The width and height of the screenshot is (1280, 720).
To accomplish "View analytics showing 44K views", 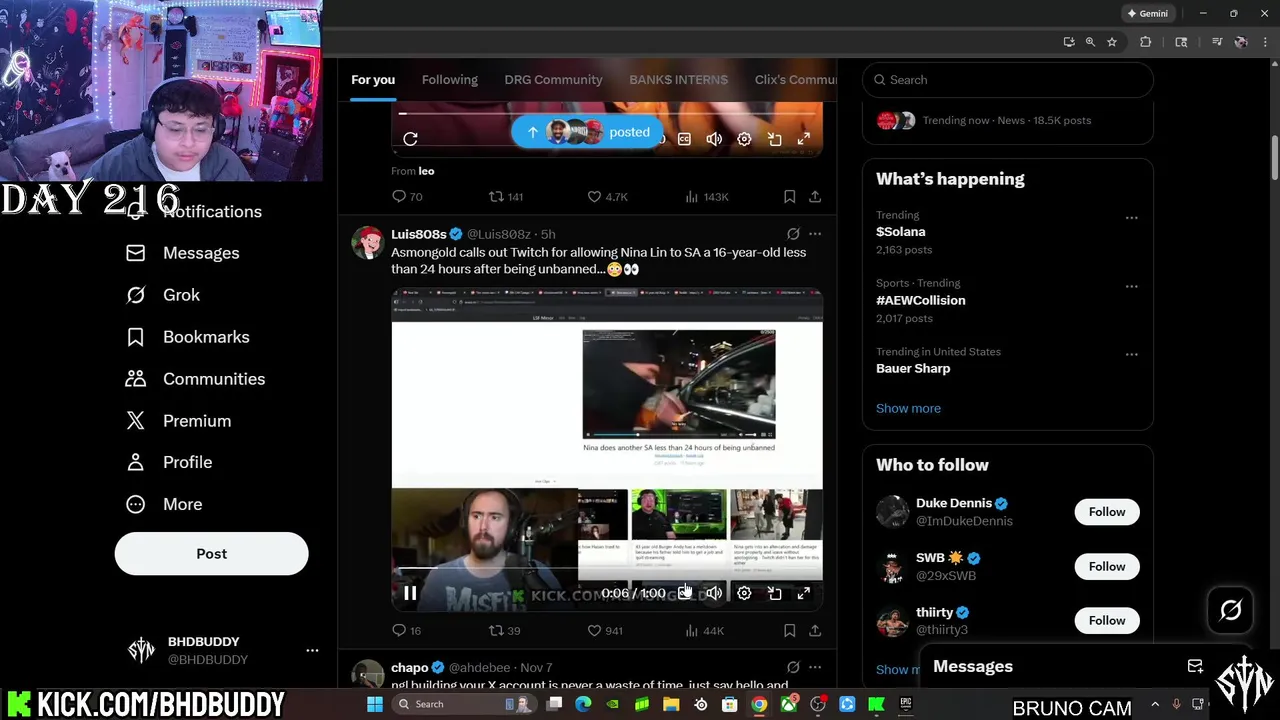I will [x=704, y=631].
